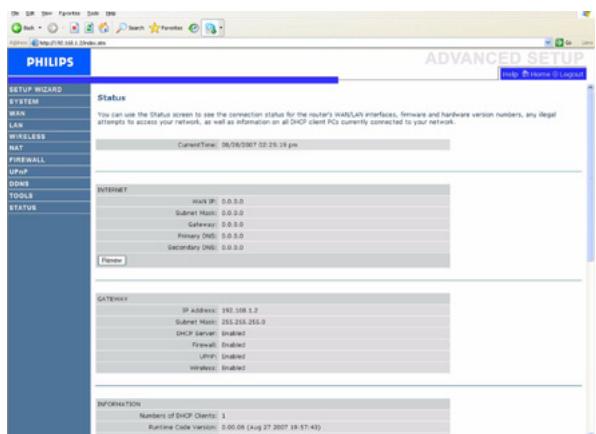
Task: Click the Refresh page icon
Action: pyautogui.click(x=89, y=28)
